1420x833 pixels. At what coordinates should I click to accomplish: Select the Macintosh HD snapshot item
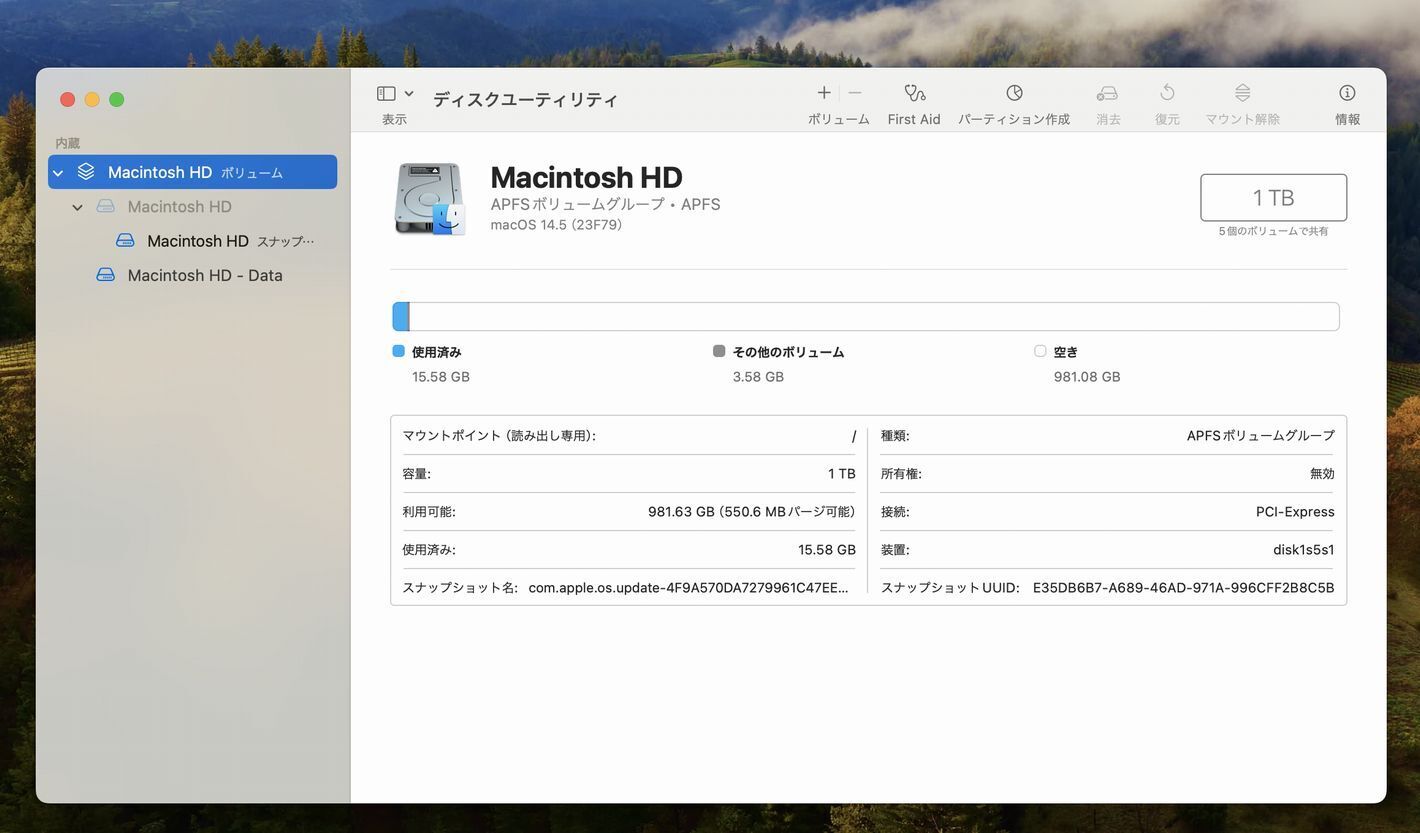point(198,241)
